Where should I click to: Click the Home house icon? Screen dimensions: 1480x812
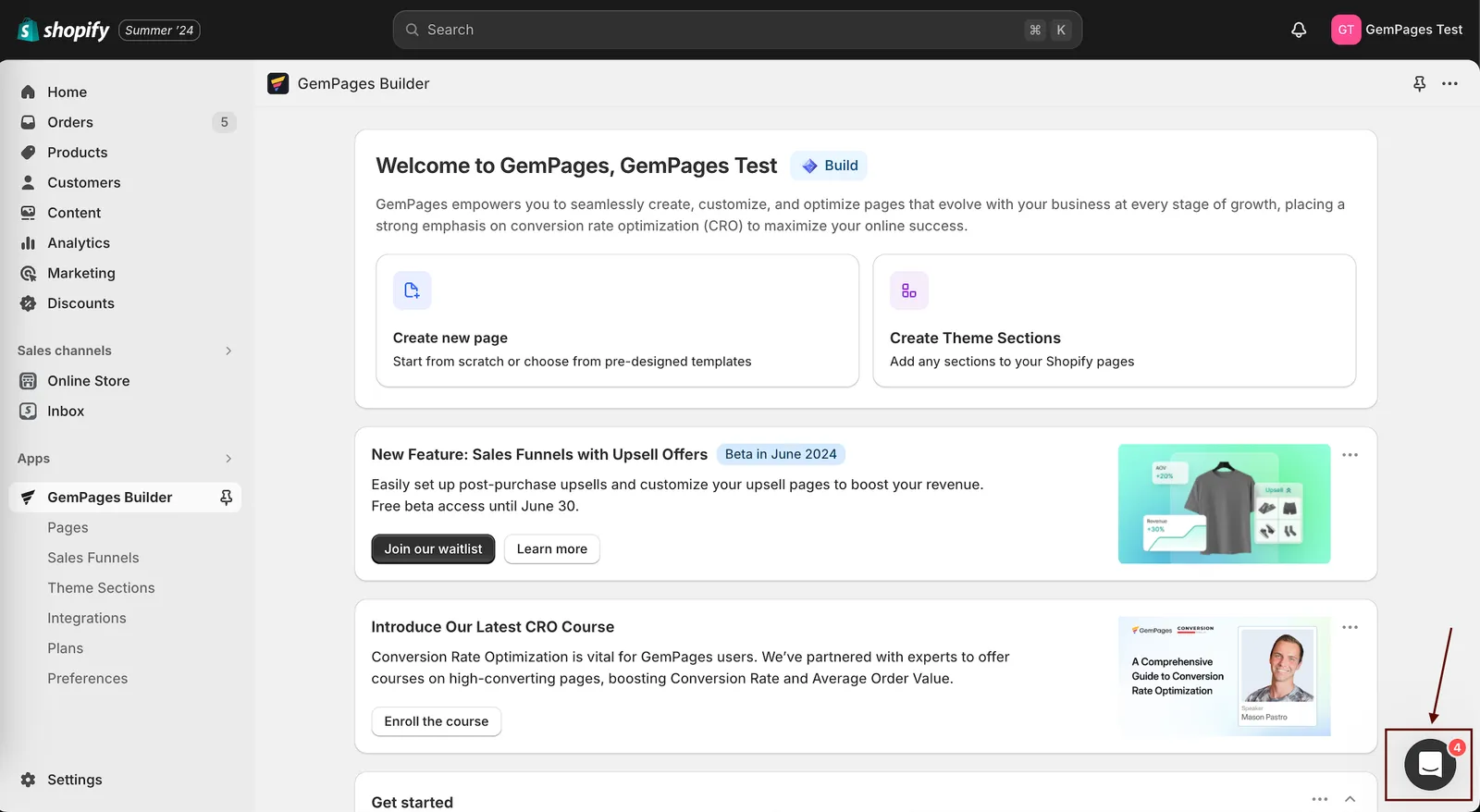tap(29, 92)
